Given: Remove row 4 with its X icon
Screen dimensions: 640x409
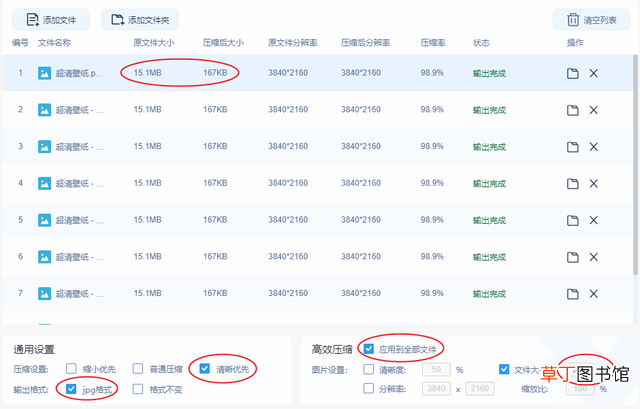Looking at the screenshot, I should (x=593, y=184).
